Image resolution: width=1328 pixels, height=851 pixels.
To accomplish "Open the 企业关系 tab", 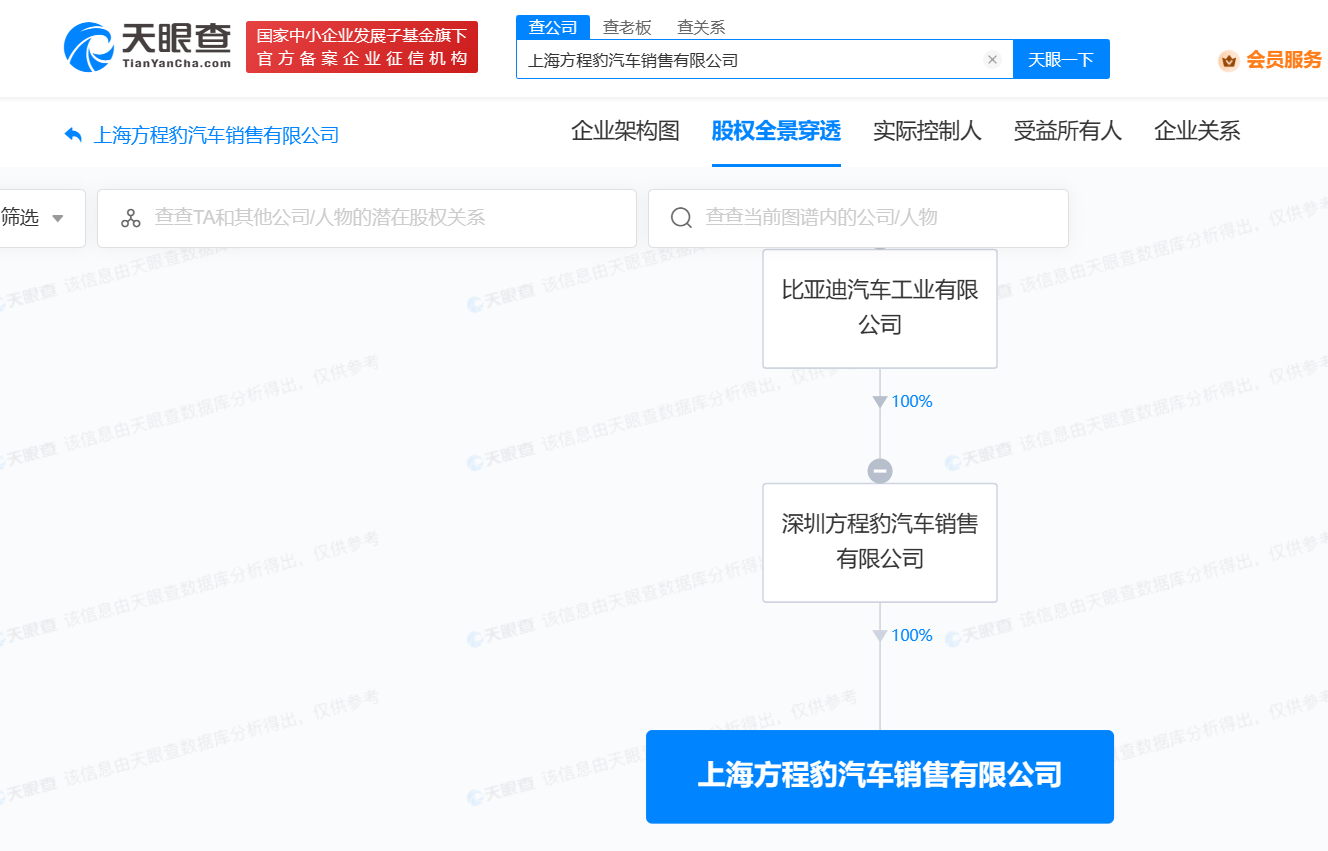I will coord(1197,131).
